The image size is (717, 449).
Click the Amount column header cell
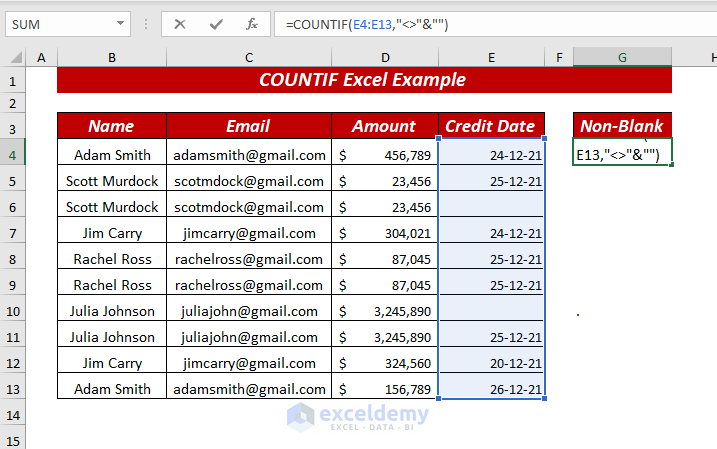point(385,126)
